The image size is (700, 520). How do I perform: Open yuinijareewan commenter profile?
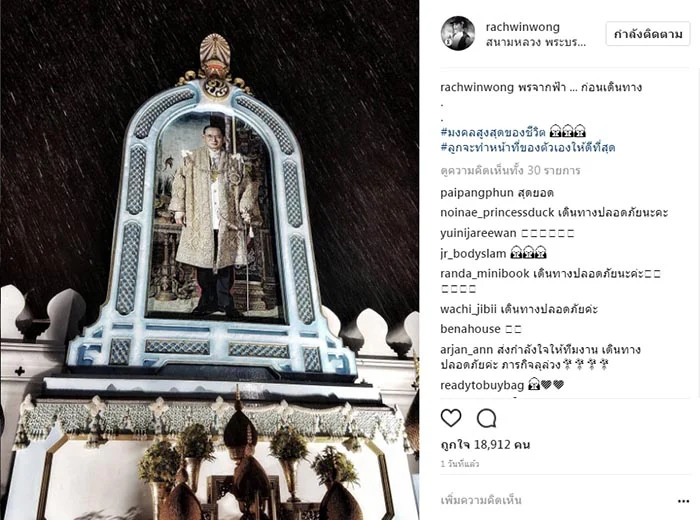click(478, 233)
